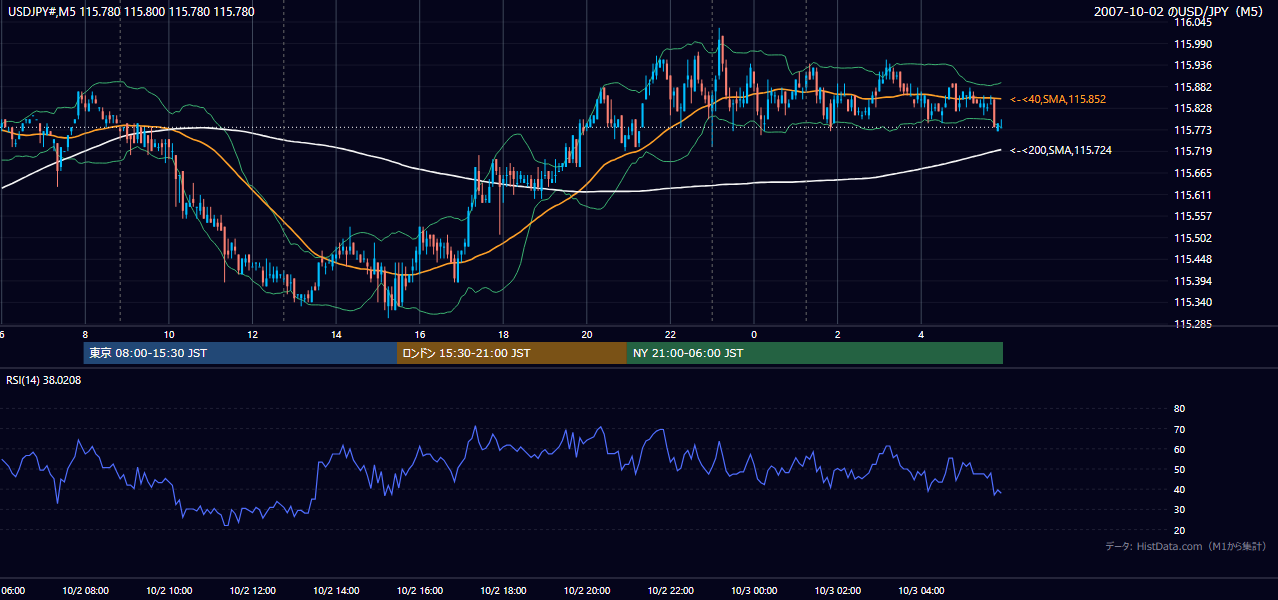Screen dimensions: 1278x600
Task: Click the 18 hour tick under price chart
Action: tap(504, 334)
